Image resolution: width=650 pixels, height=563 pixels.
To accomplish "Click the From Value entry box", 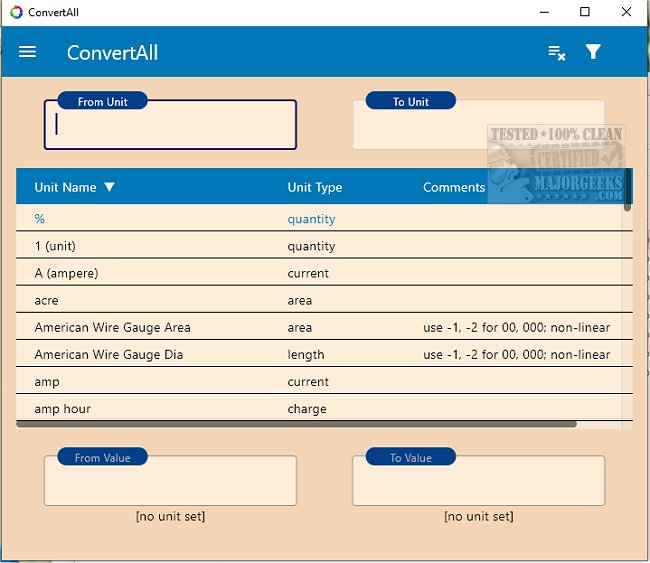I will click(170, 483).
